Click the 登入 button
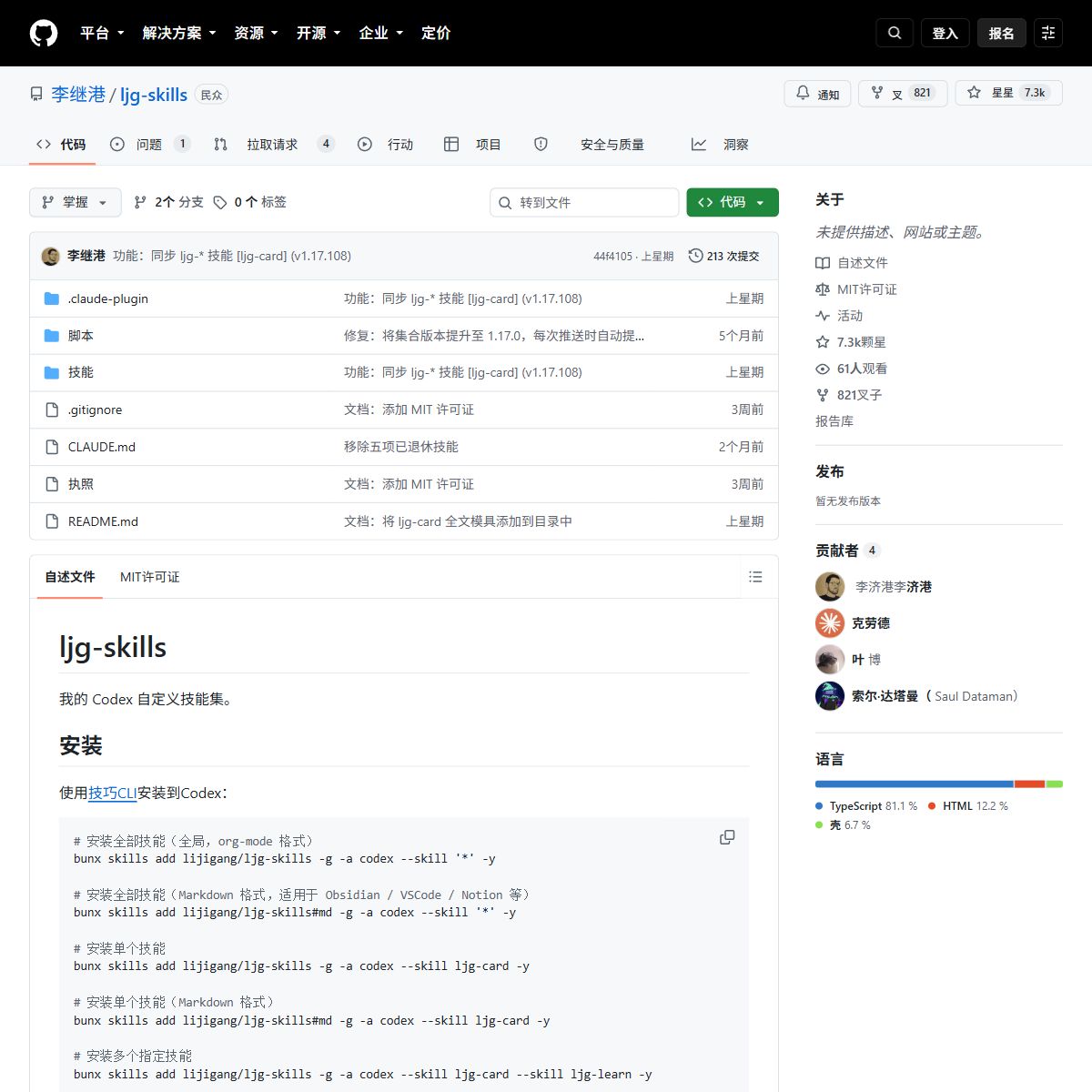The width and height of the screenshot is (1092, 1092). pyautogui.click(x=945, y=33)
